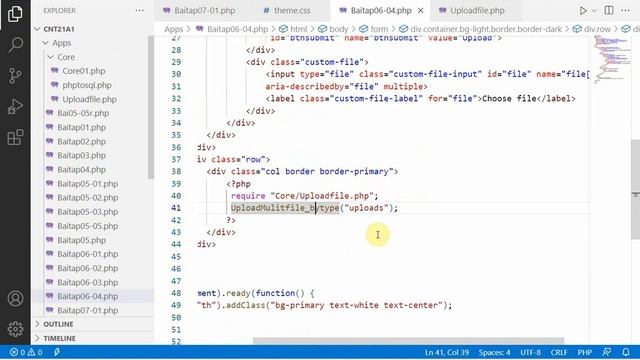Open Source Control view
The width and height of the screenshot is (640, 360).
pos(15,76)
